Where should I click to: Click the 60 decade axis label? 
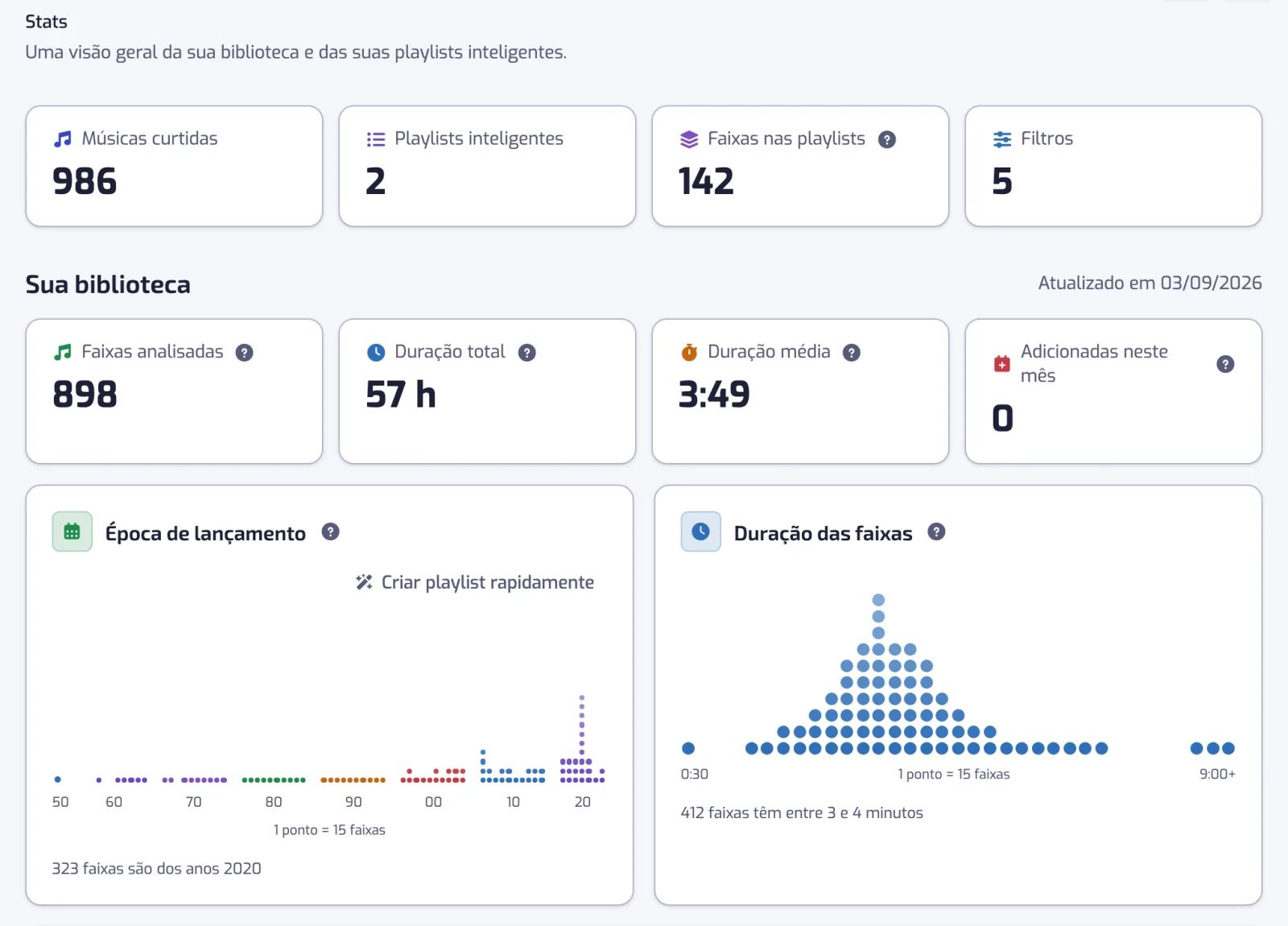pos(114,802)
